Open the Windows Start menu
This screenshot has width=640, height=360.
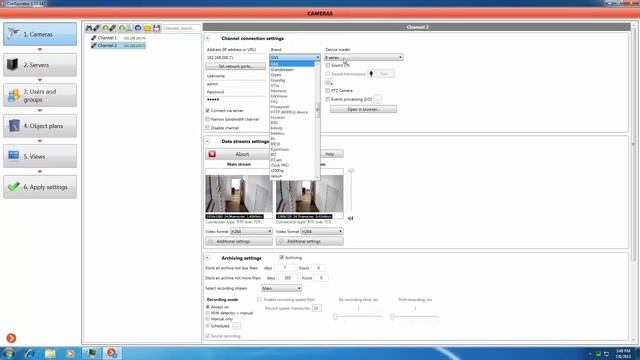9,353
